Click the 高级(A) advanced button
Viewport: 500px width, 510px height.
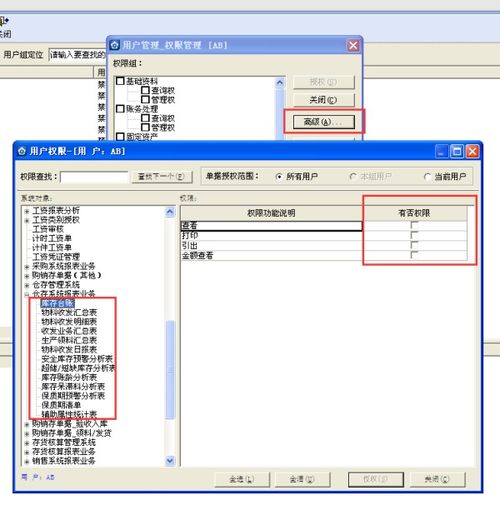point(323,122)
